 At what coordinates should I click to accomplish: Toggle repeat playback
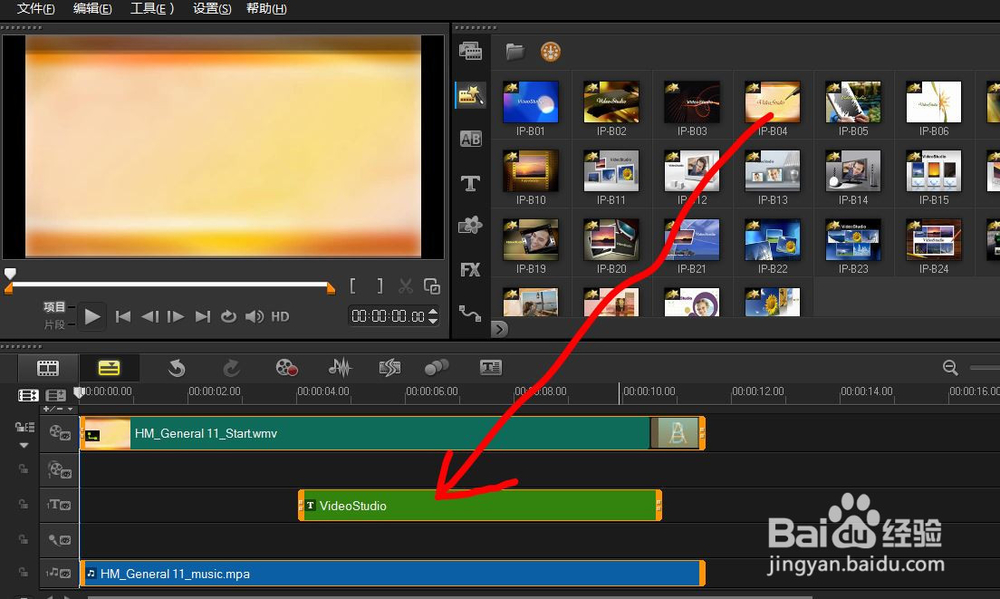(228, 316)
